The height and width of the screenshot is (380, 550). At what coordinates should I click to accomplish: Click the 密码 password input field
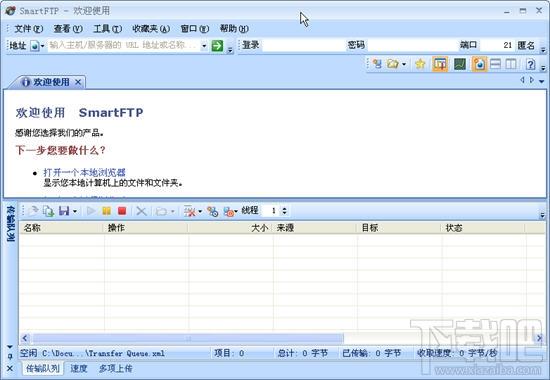pos(412,46)
